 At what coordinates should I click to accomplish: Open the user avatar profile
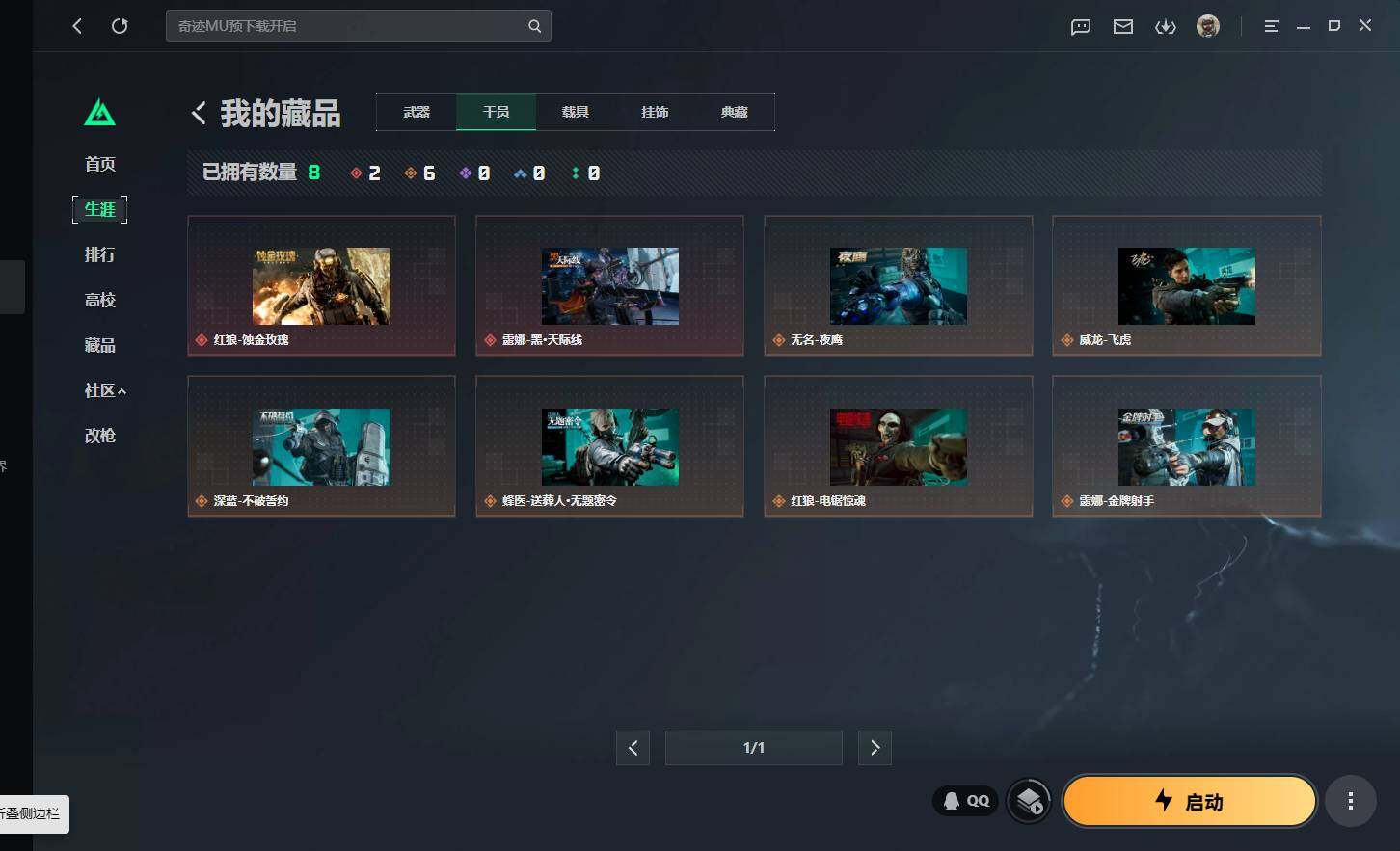[1208, 26]
